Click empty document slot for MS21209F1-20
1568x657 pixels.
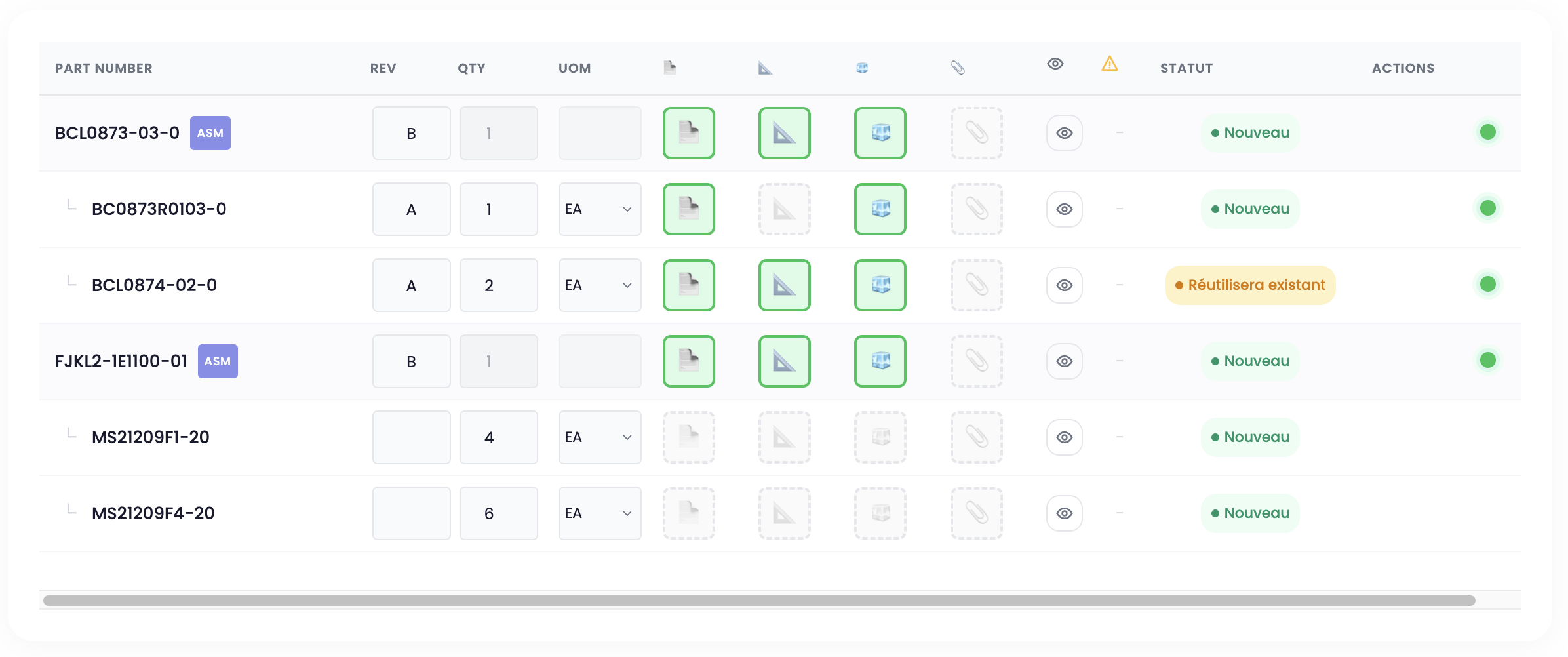(688, 437)
